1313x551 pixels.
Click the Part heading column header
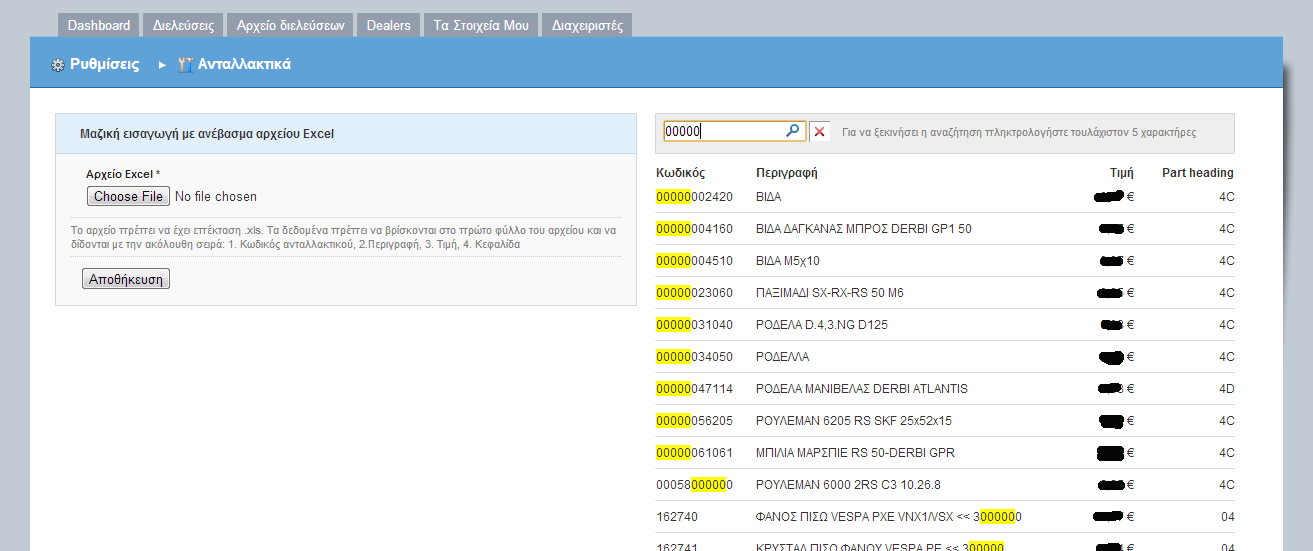click(1197, 173)
